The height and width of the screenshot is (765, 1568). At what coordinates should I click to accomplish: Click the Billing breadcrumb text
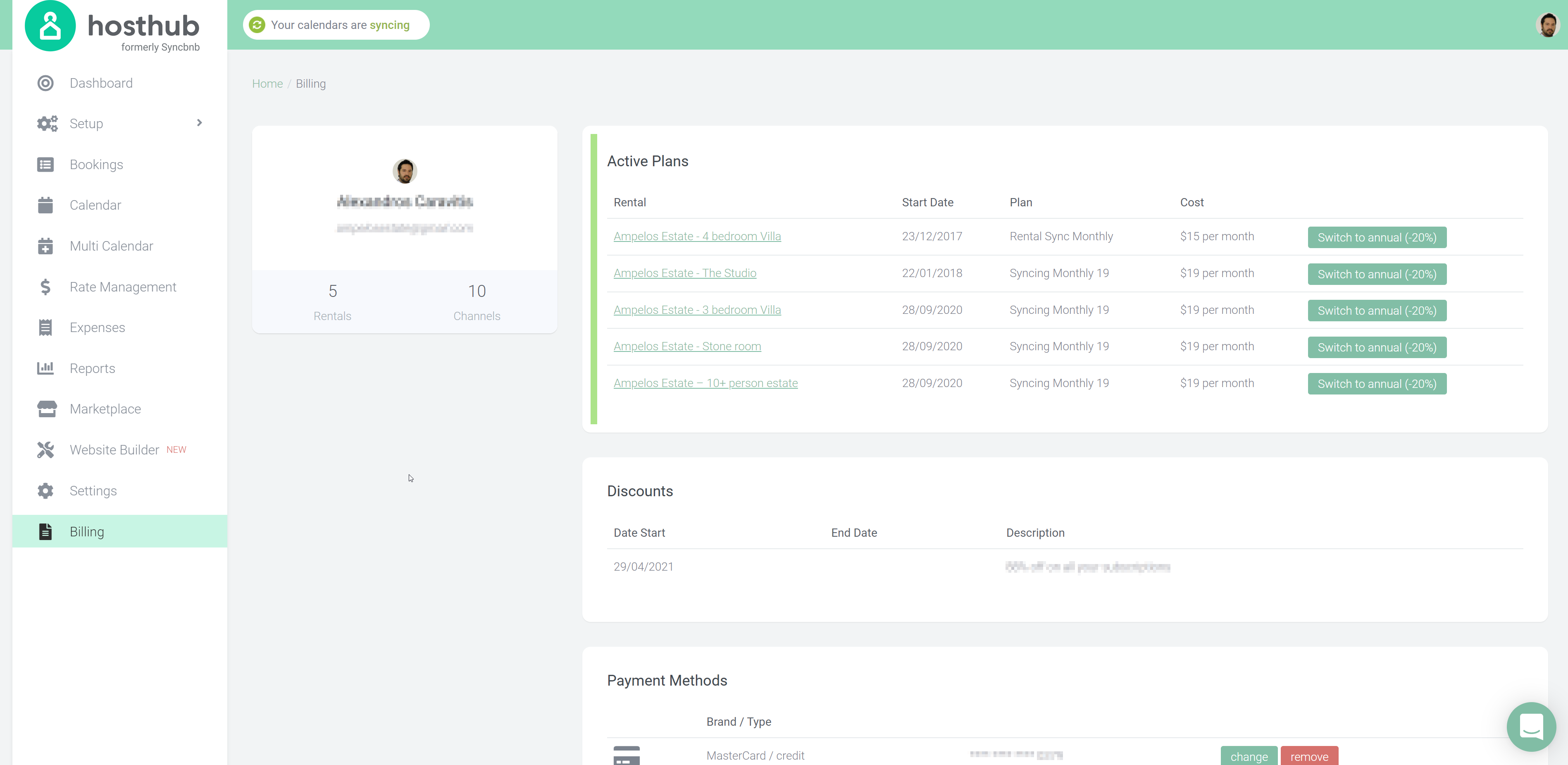[310, 84]
